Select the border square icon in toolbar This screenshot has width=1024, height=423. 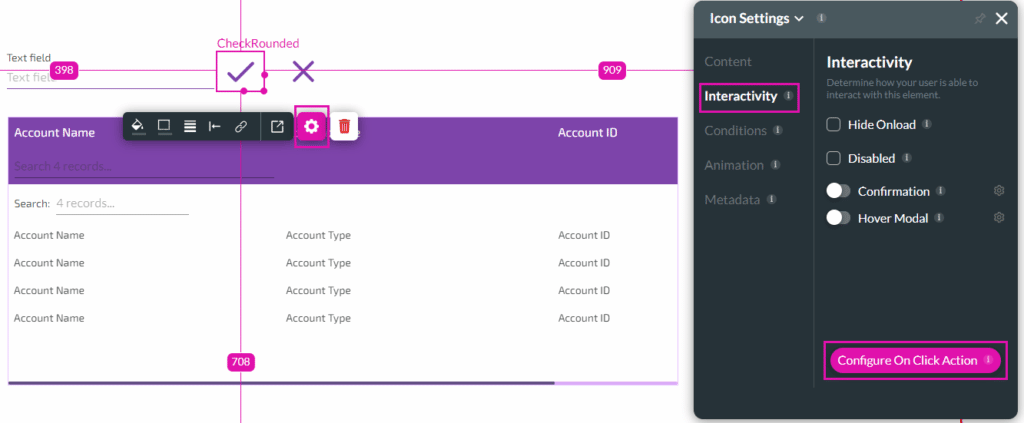click(164, 126)
